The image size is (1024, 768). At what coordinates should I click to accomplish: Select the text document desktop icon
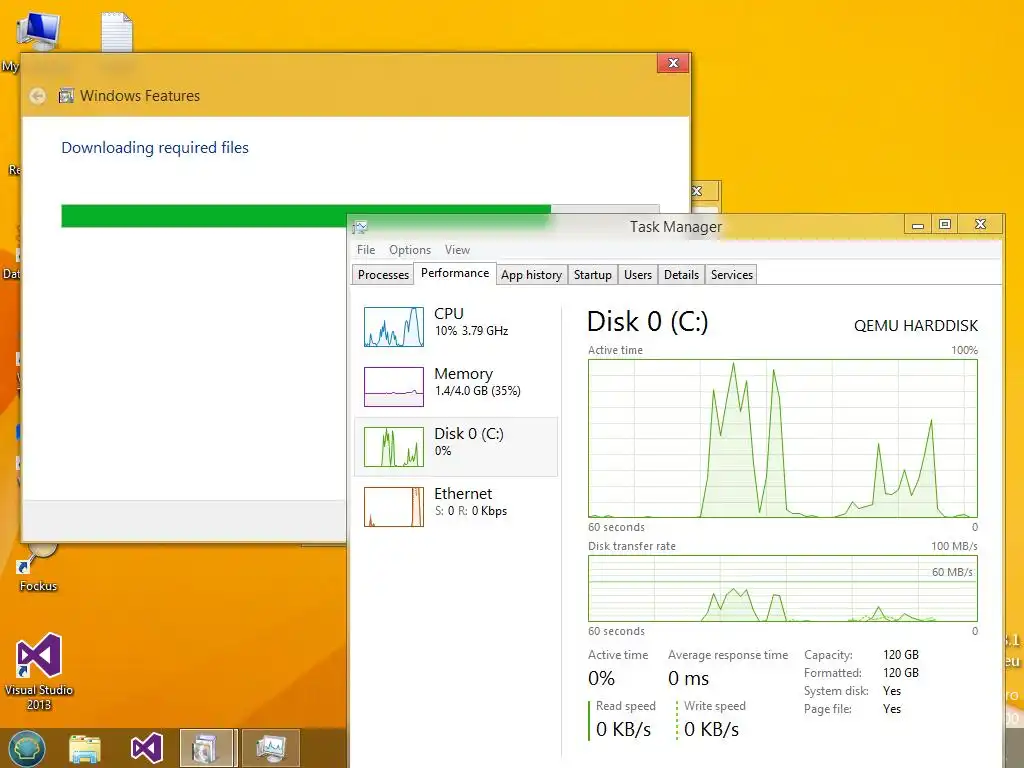(x=117, y=32)
